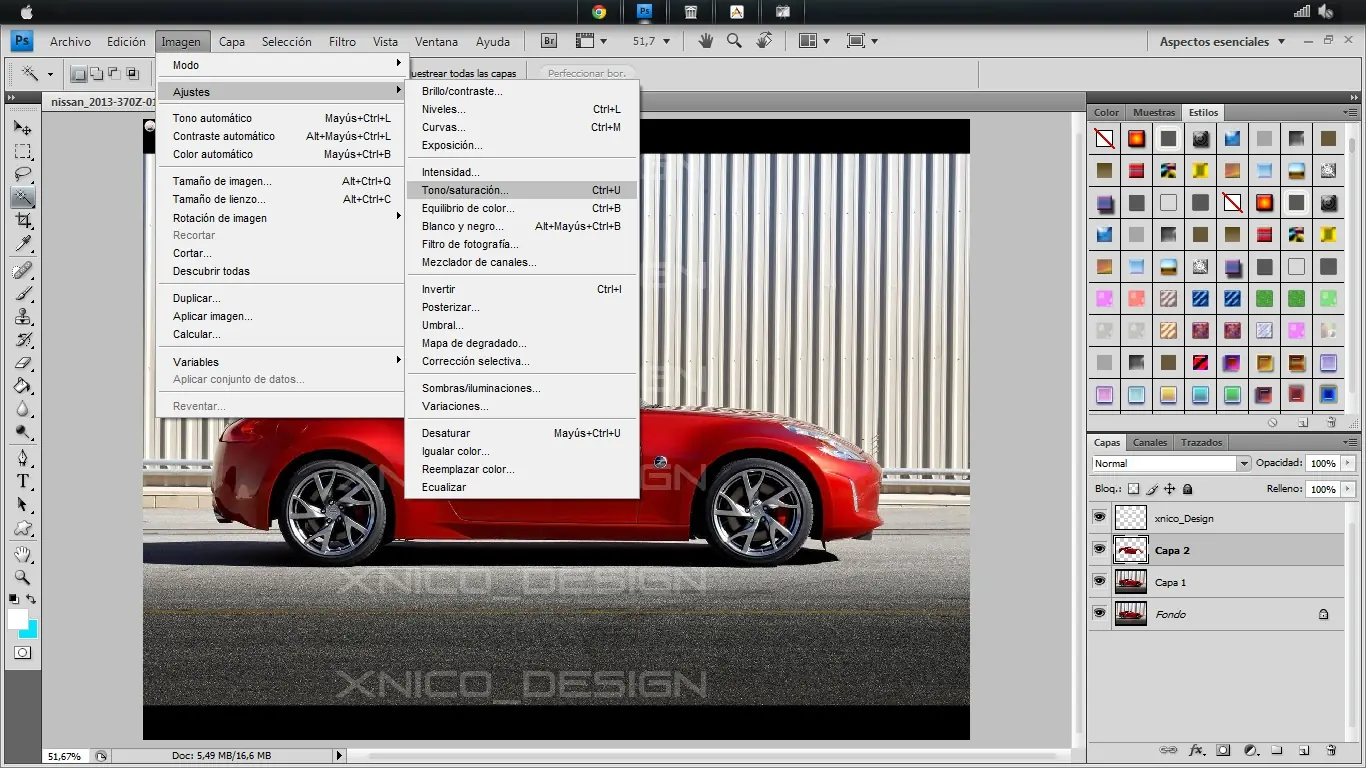The width and height of the screenshot is (1366, 768).
Task: Select the Blur tool
Action: pyautogui.click(x=22, y=409)
